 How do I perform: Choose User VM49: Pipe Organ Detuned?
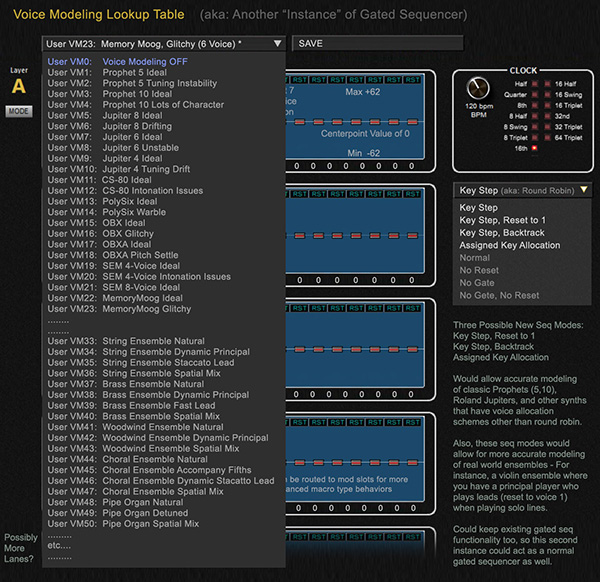[117, 513]
